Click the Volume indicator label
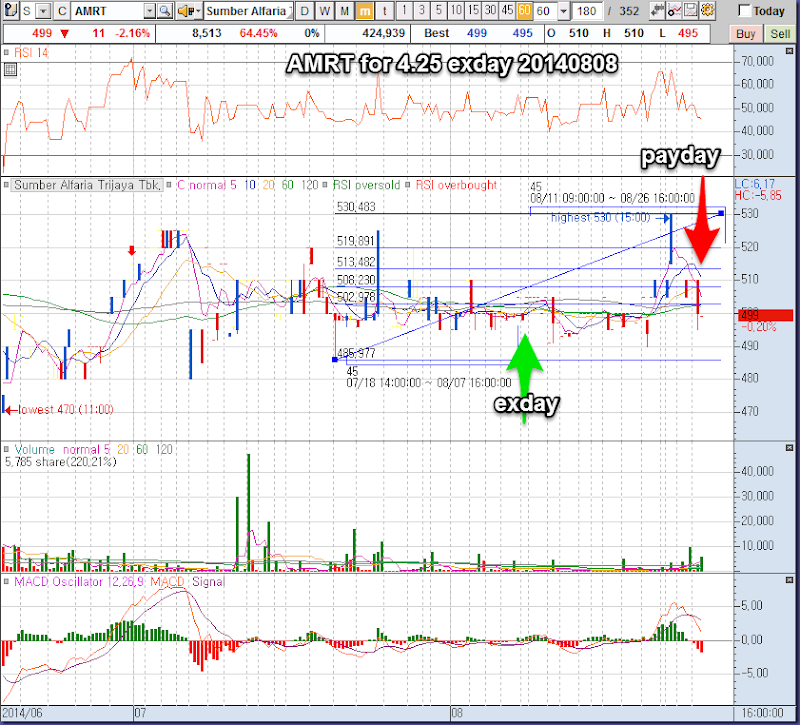 [x=34, y=449]
